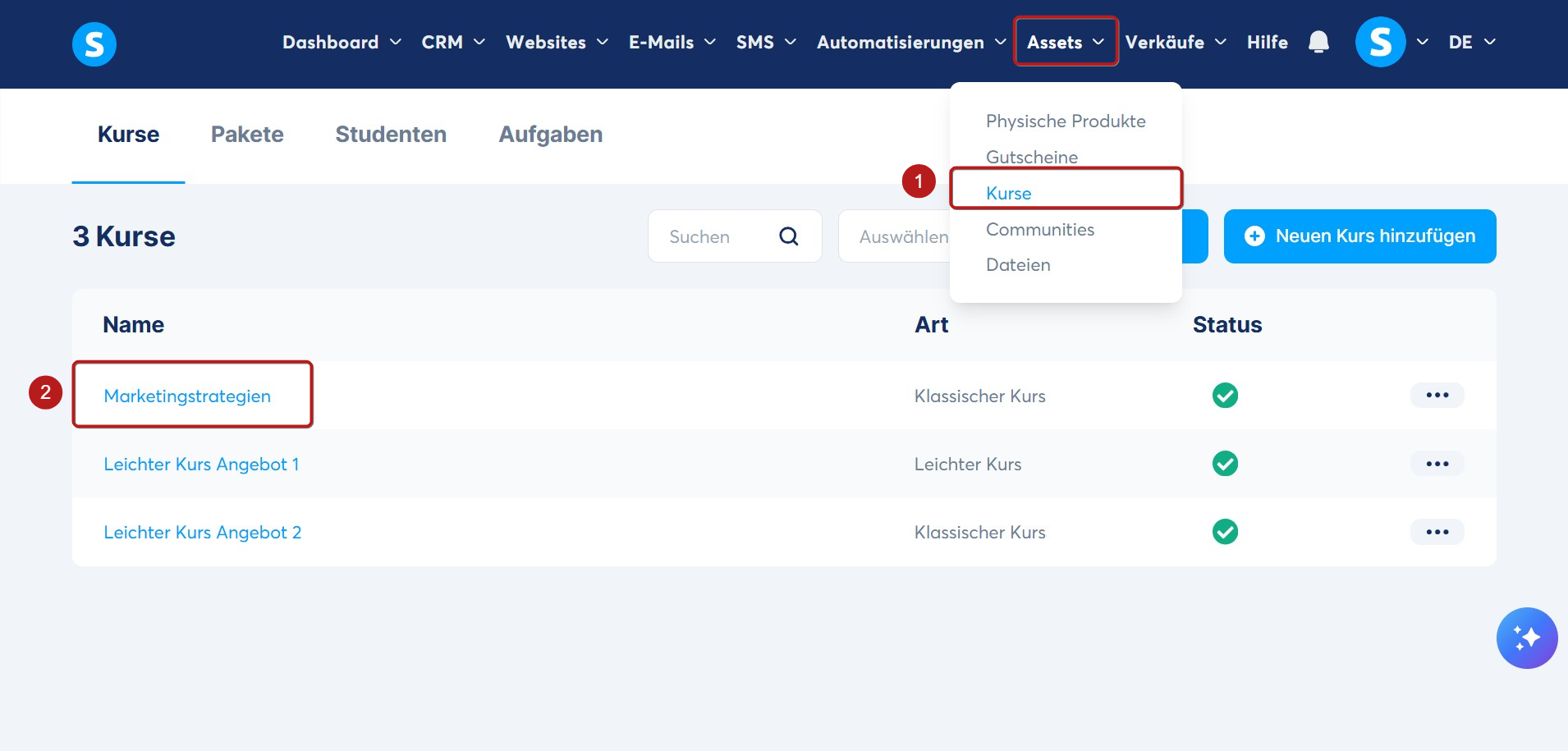
Task: Switch to the Pakete tab
Action: (247, 135)
